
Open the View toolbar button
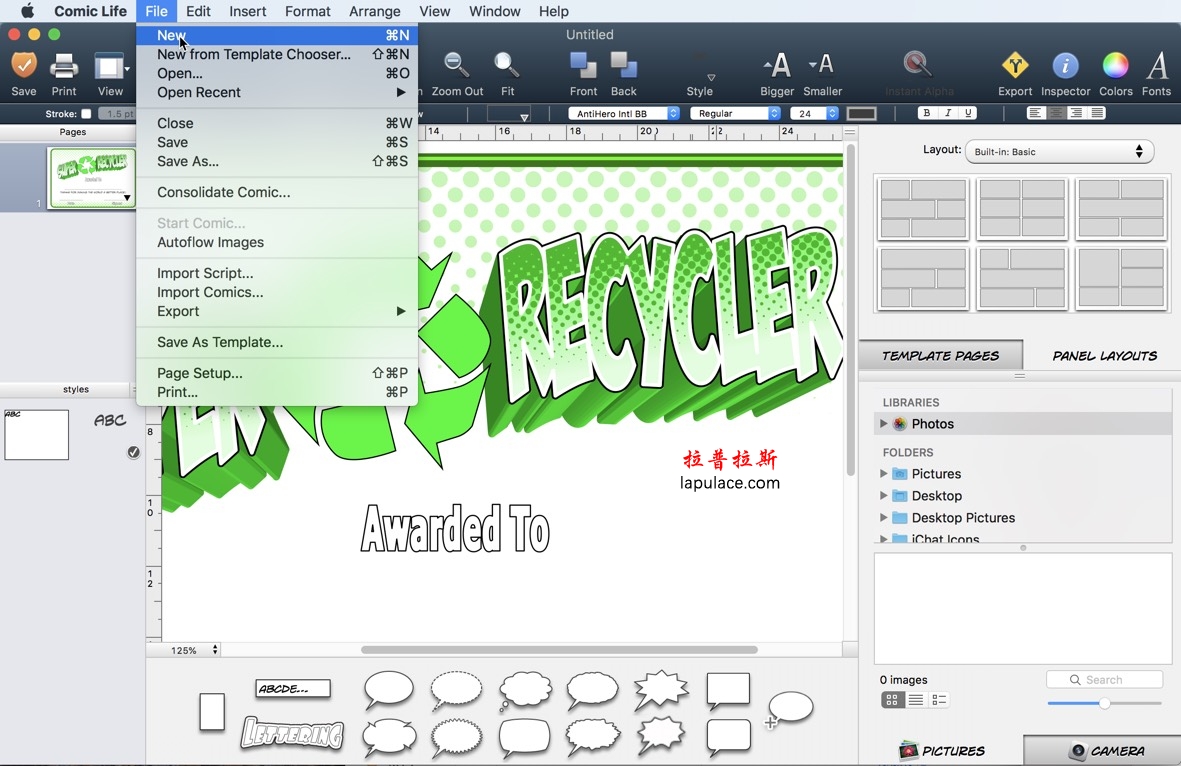point(110,67)
